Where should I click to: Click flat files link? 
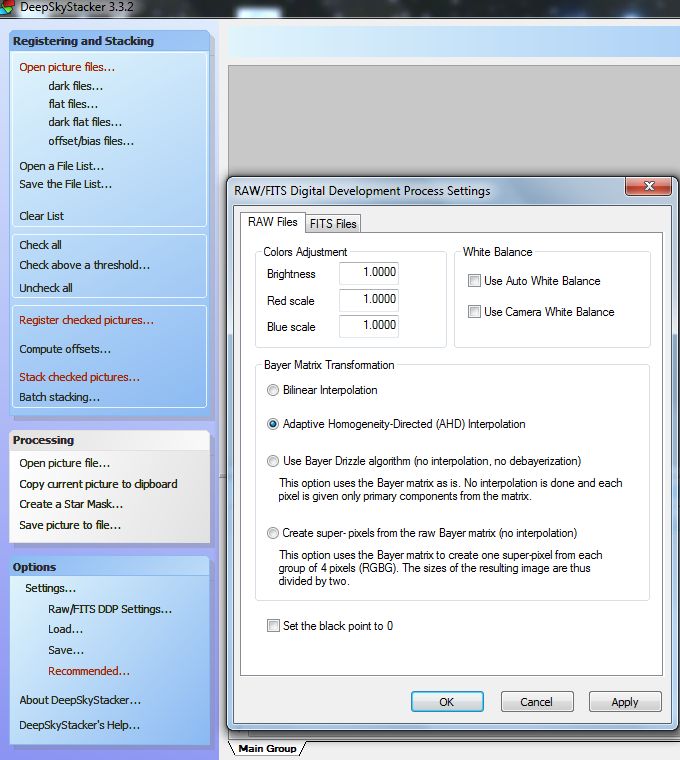pos(73,104)
